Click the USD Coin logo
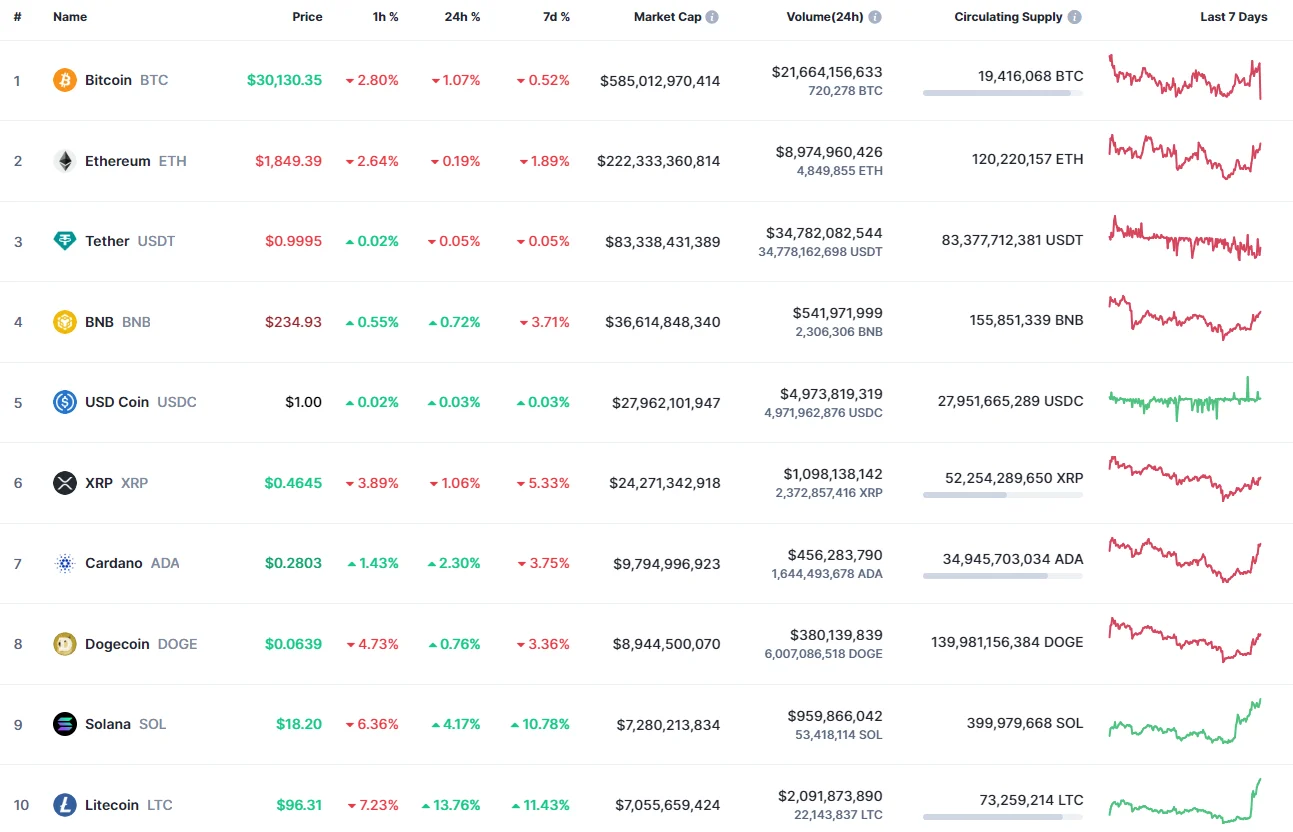 pos(64,402)
